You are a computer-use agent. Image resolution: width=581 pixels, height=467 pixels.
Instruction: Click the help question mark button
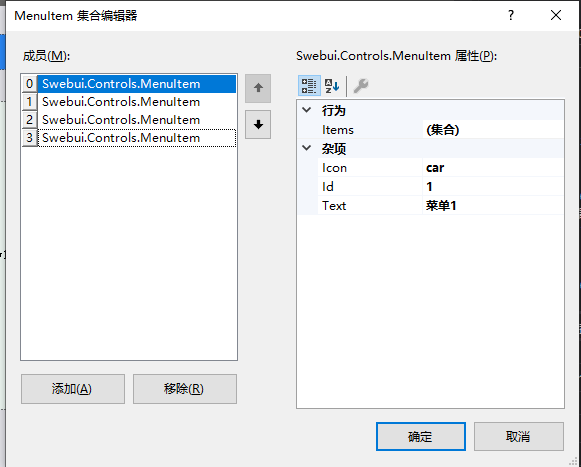point(511,16)
